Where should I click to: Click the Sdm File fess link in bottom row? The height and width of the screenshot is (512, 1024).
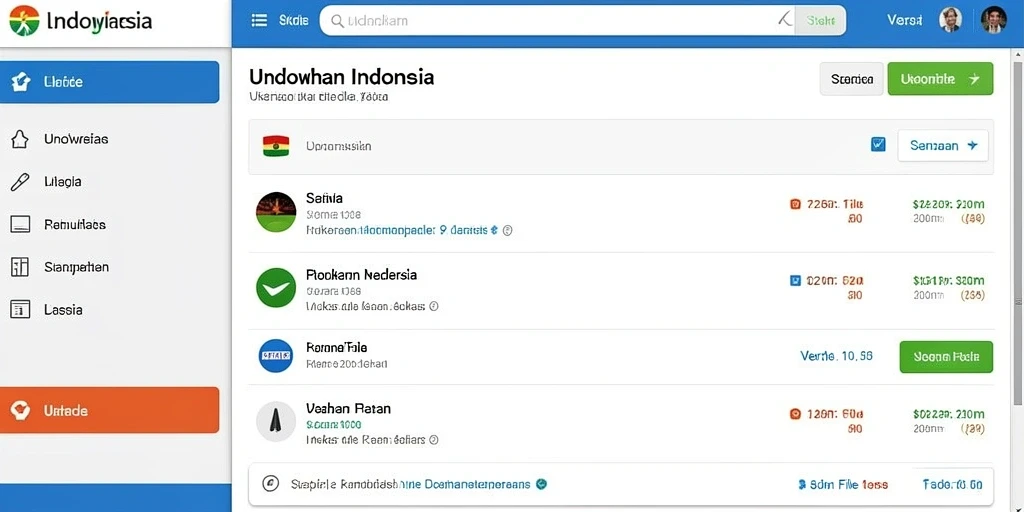coord(843,485)
